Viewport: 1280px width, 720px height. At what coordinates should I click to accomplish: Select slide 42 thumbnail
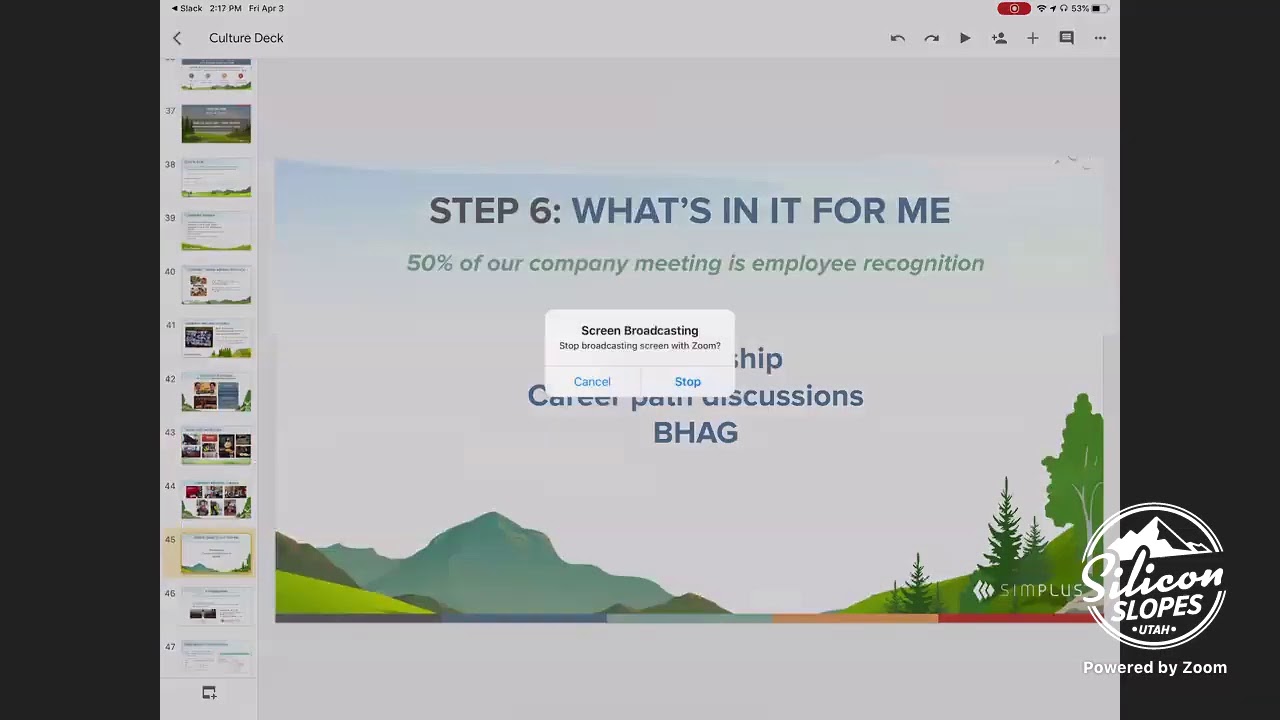point(216,391)
